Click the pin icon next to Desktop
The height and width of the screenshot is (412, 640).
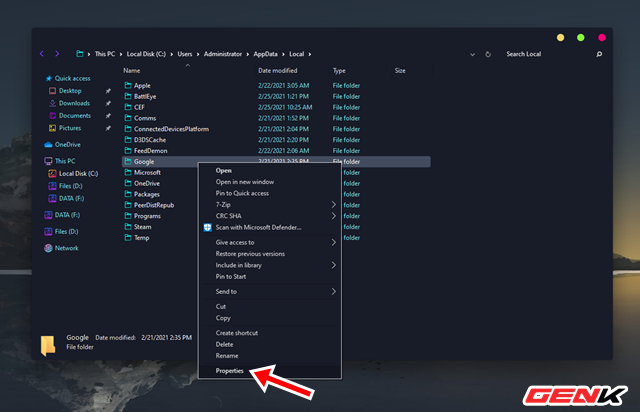[x=108, y=91]
